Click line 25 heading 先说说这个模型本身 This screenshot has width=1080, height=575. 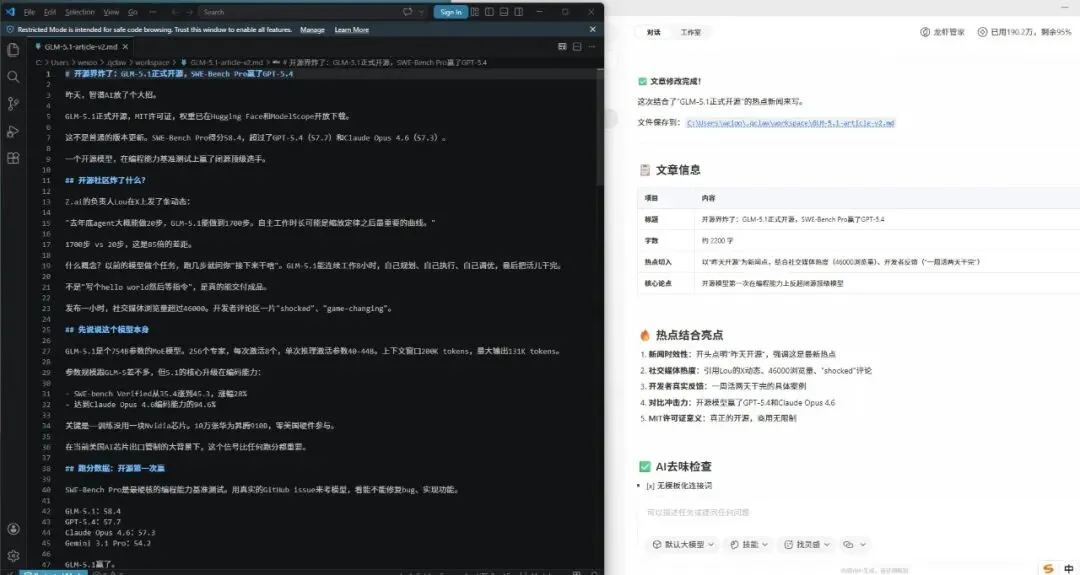point(106,329)
